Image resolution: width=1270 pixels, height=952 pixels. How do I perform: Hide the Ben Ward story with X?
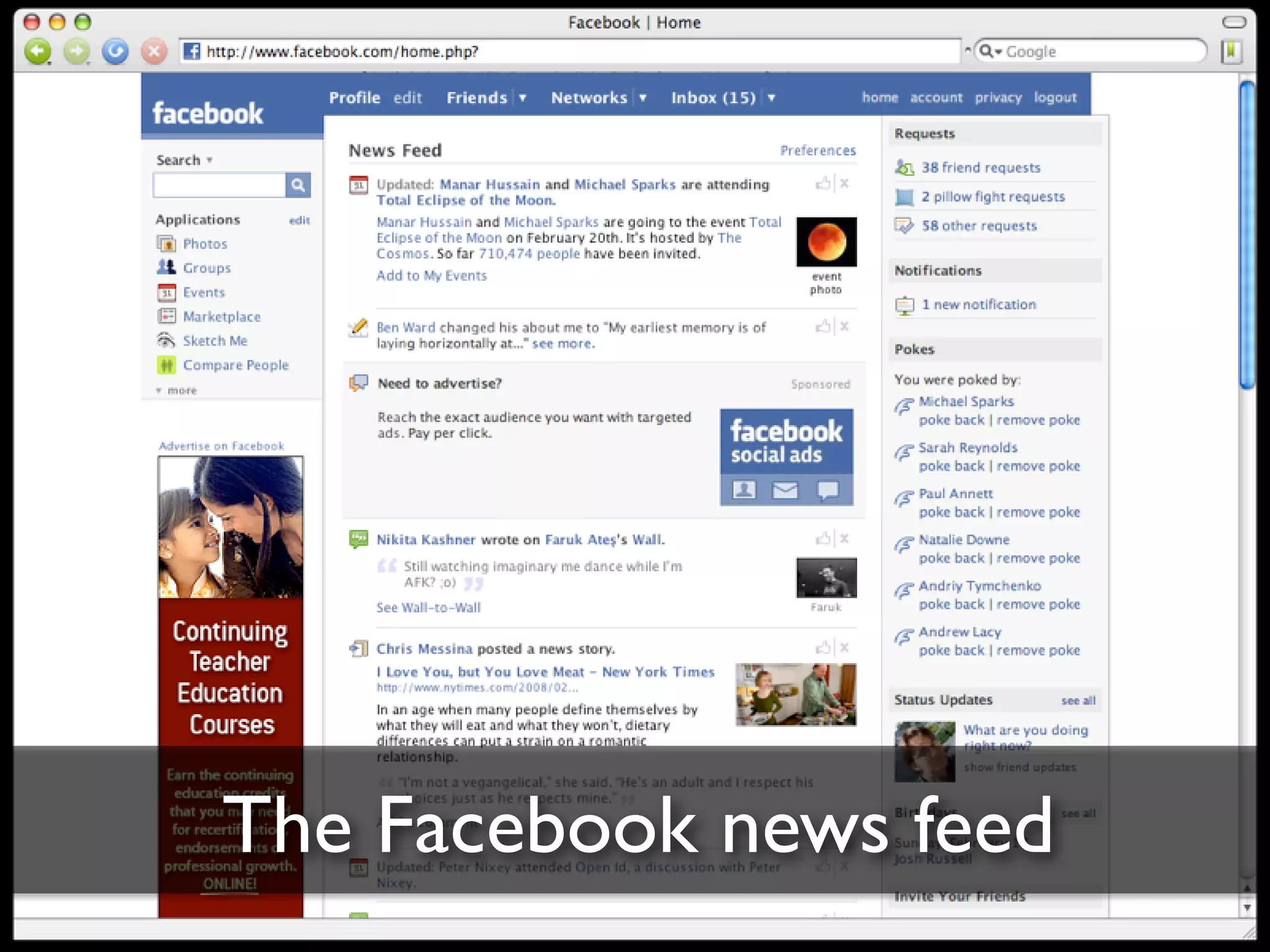click(x=844, y=326)
